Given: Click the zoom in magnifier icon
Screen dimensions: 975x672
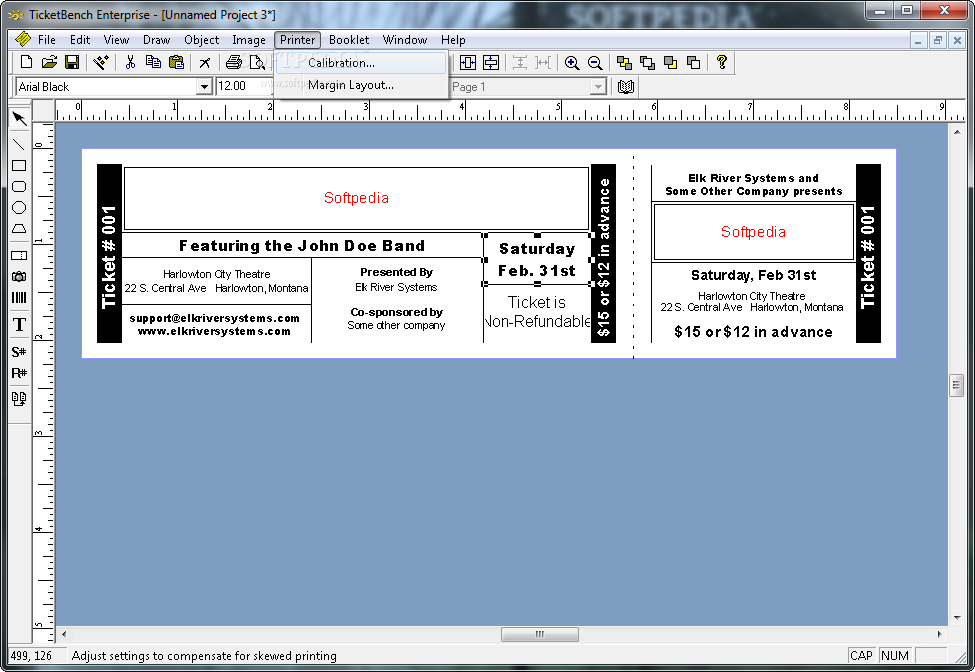Looking at the screenshot, I should click(572, 62).
